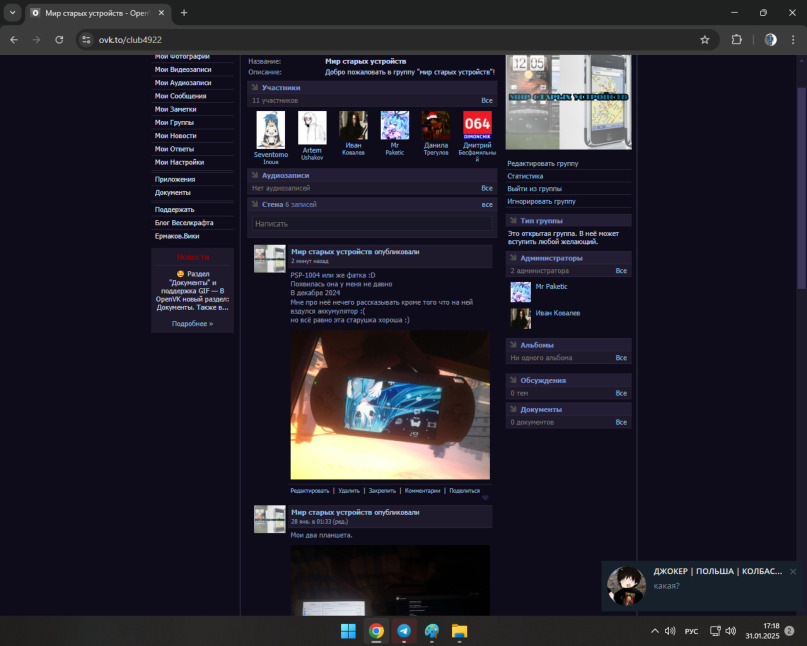Dismiss the Telegram notification popup

[x=792, y=572]
